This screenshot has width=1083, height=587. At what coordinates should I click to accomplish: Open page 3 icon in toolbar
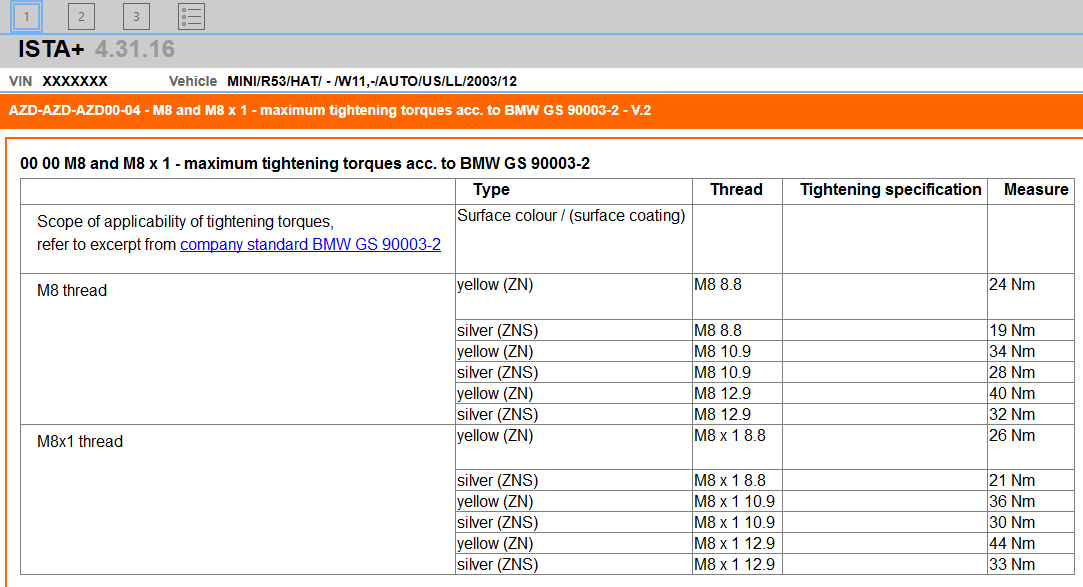point(136,16)
